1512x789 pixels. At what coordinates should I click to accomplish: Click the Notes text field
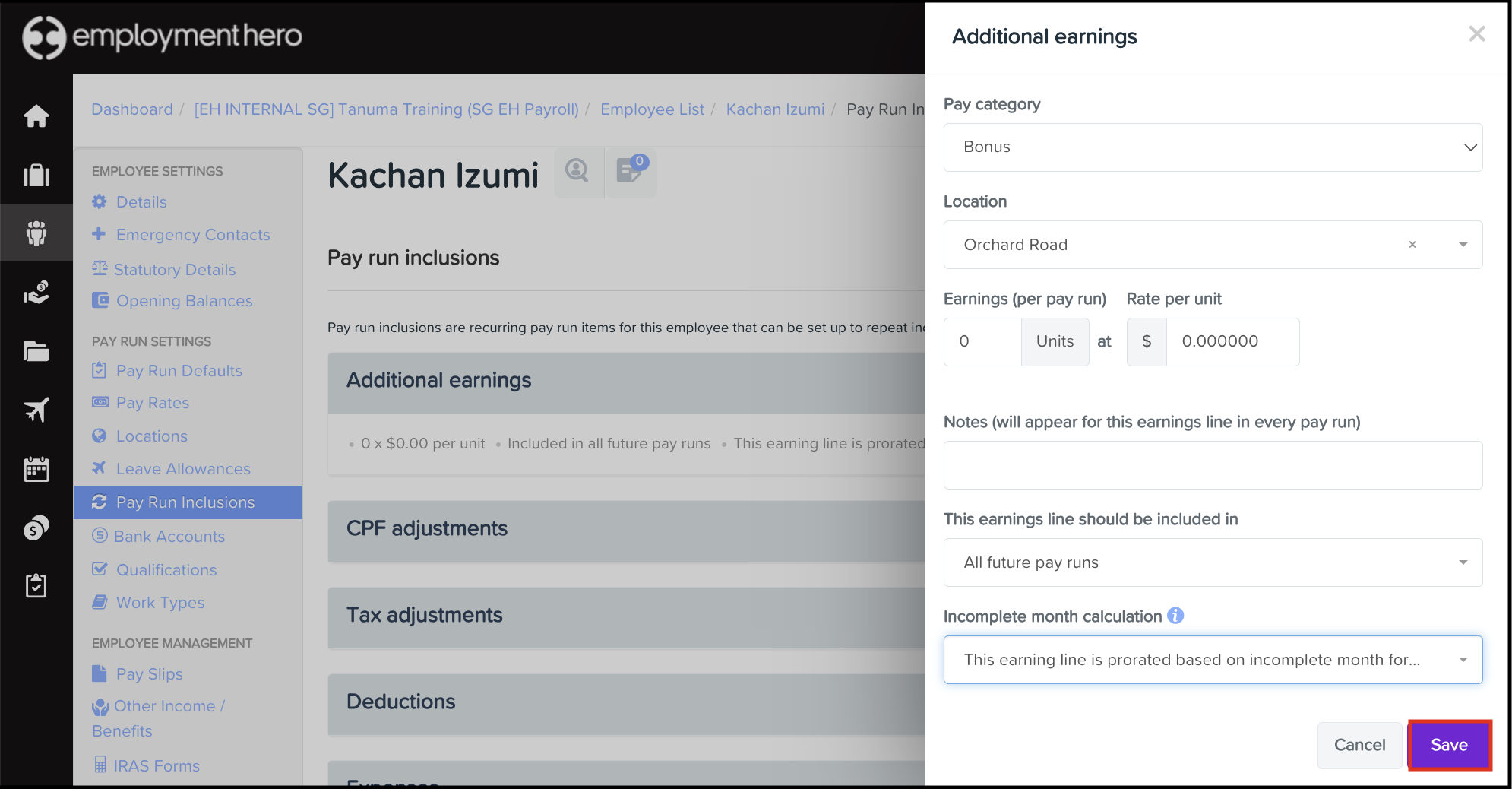1213,465
